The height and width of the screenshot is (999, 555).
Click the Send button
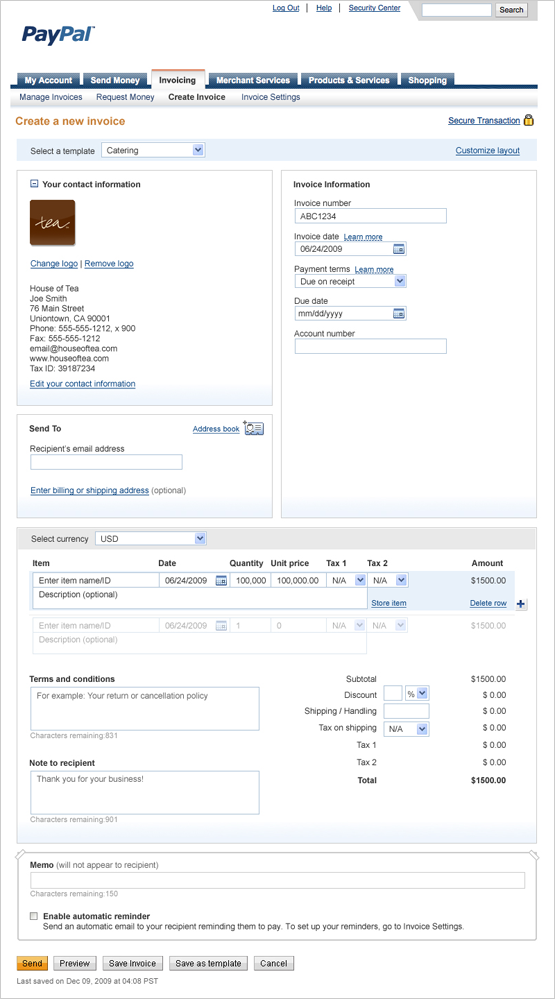pyautogui.click(x=32, y=963)
